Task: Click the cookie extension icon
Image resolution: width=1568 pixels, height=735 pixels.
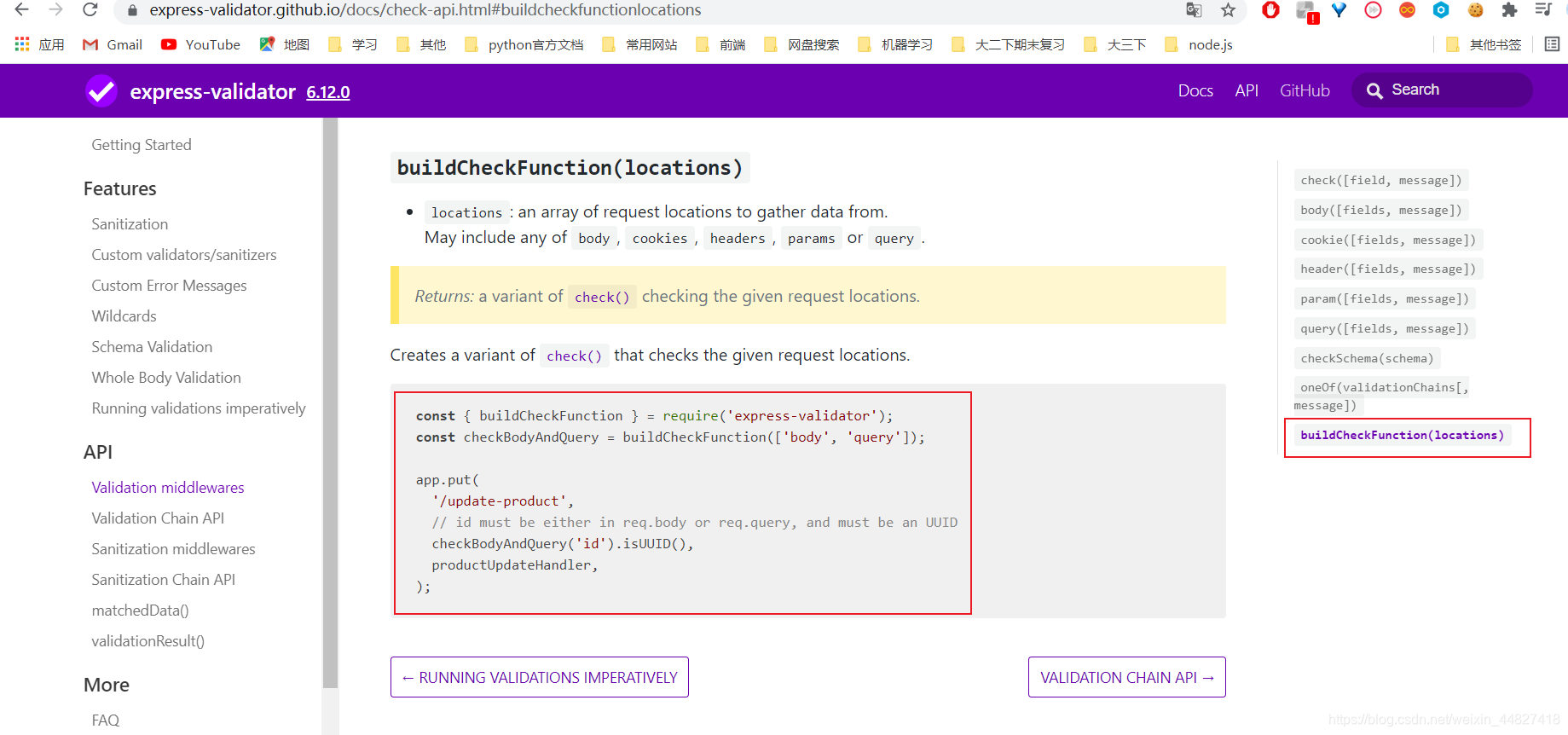Action: coord(1476,10)
